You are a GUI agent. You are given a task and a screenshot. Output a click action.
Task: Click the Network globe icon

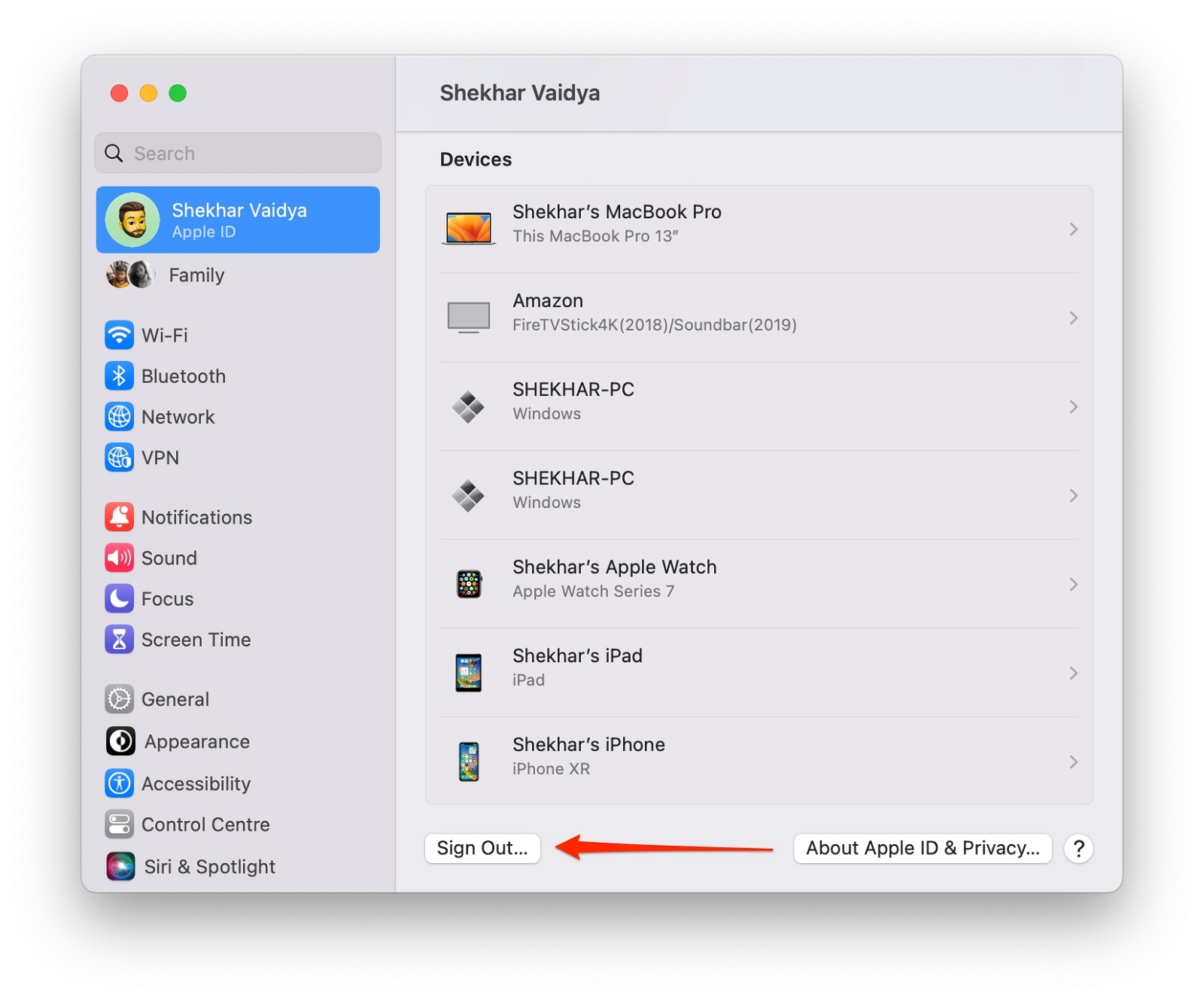click(119, 416)
